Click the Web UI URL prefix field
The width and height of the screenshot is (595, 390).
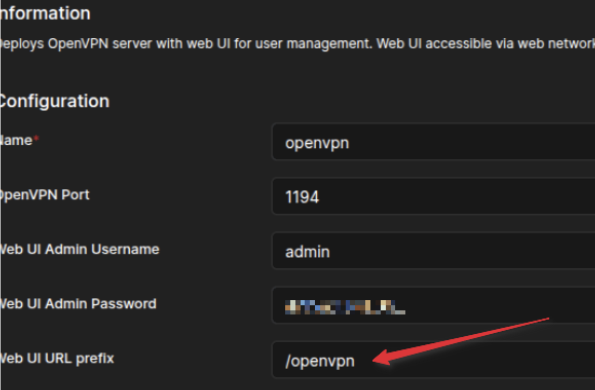433,360
